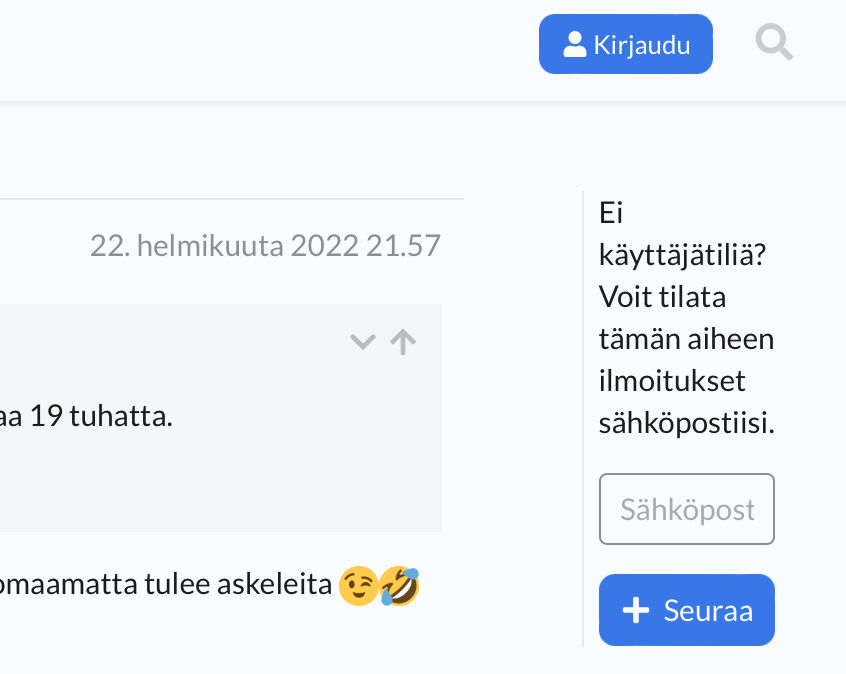The width and height of the screenshot is (846, 674).
Task: Click the user silhouette icon in Kirjaudu
Action: (574, 44)
